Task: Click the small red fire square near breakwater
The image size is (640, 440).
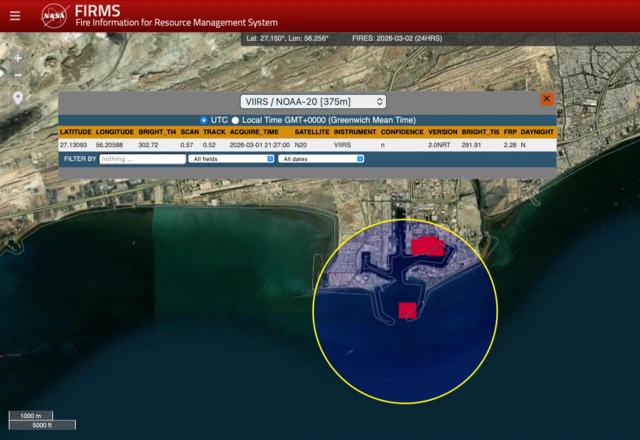Action: point(407,310)
